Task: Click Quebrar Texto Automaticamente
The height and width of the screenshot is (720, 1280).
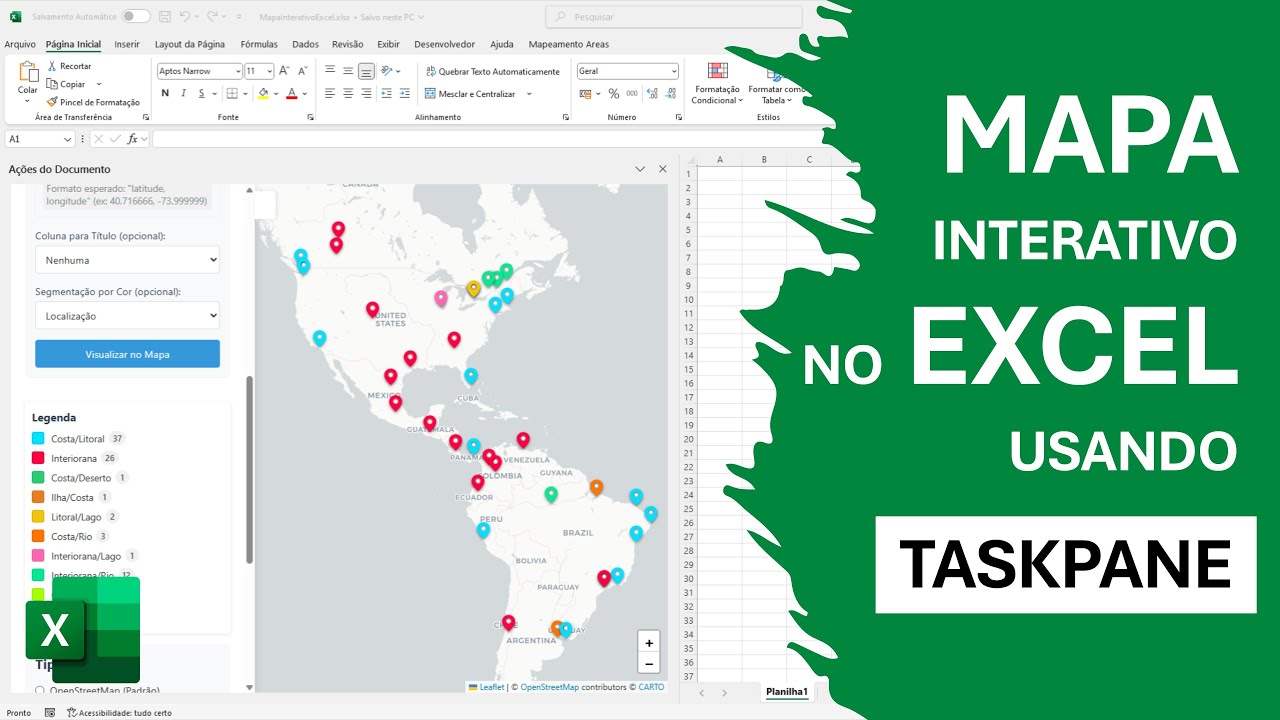Action: click(x=493, y=71)
